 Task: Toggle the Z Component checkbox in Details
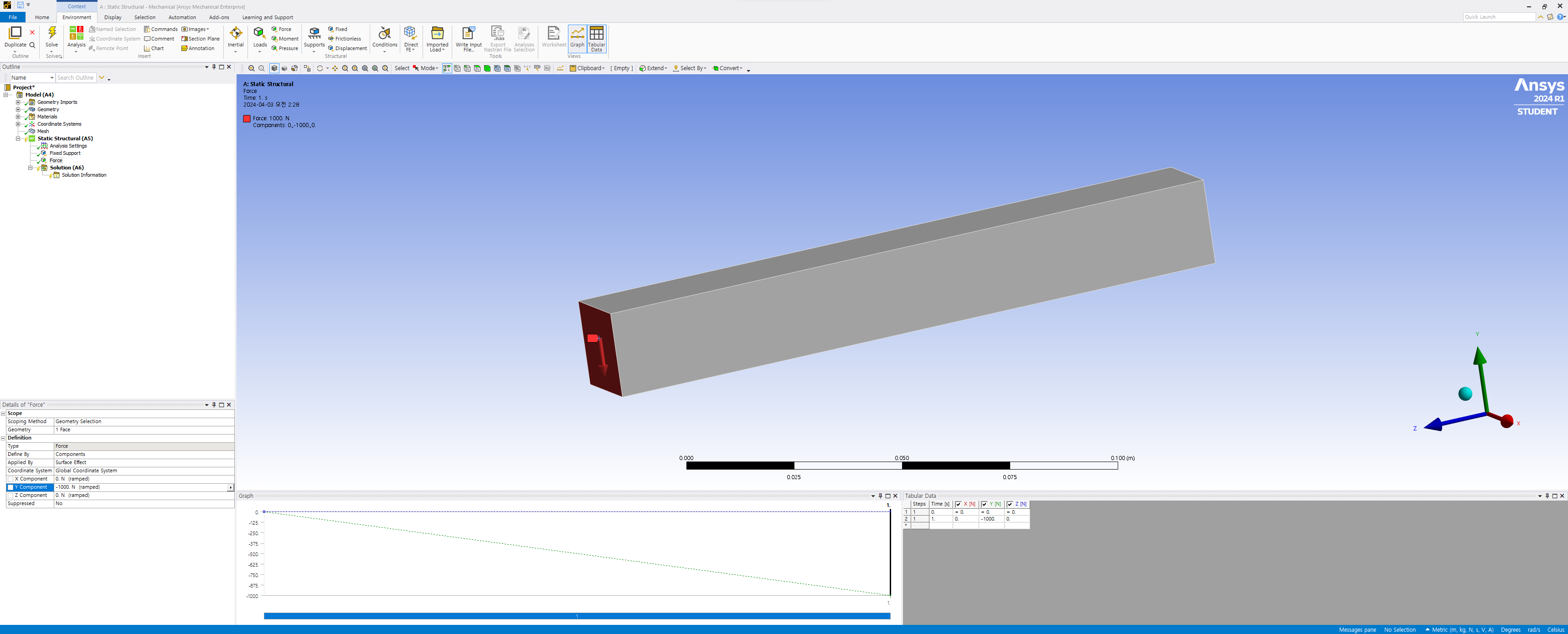(x=10, y=496)
